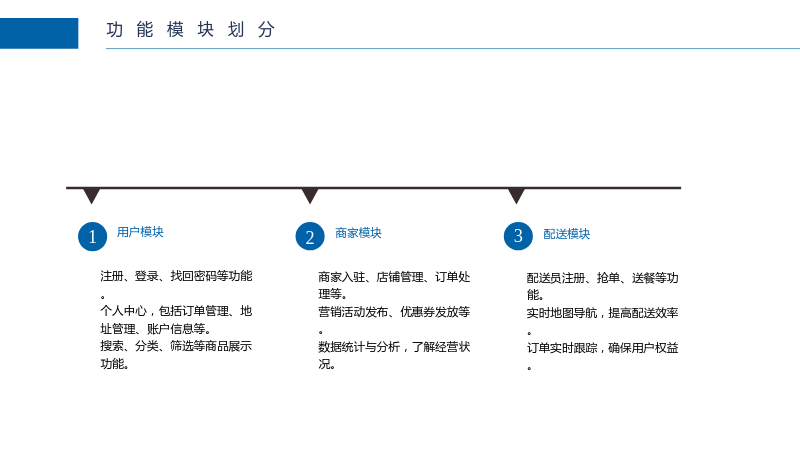
Task: Select the triangle marker above 用户模块
Action: pos(92,196)
